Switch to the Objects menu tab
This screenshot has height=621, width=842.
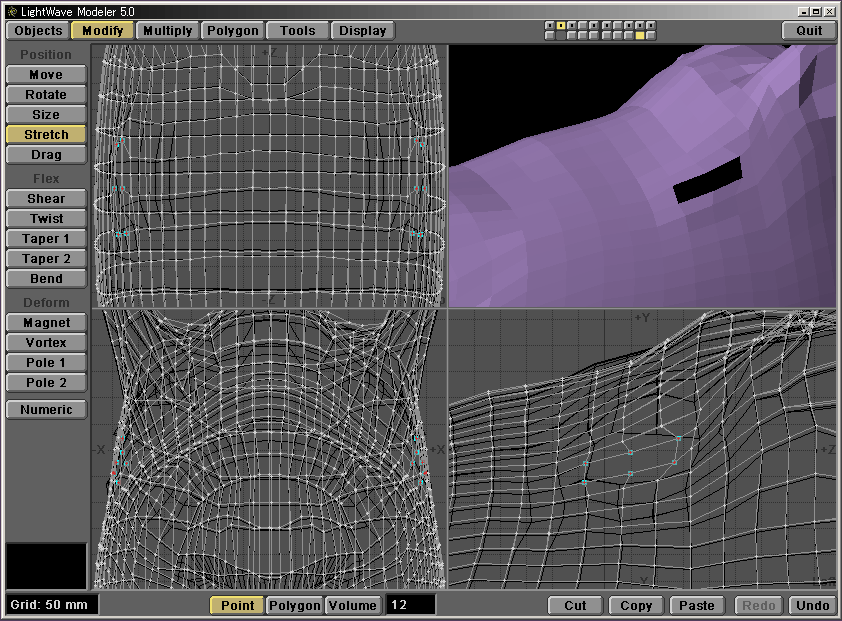(x=38, y=30)
